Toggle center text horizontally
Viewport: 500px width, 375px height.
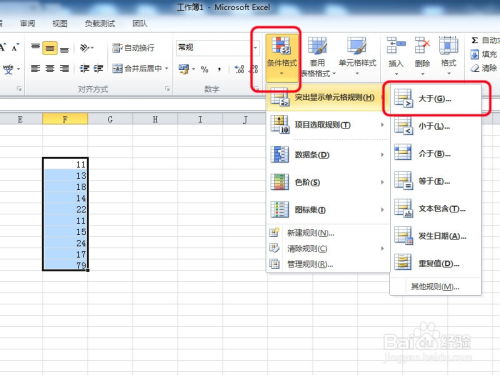tap(50, 69)
